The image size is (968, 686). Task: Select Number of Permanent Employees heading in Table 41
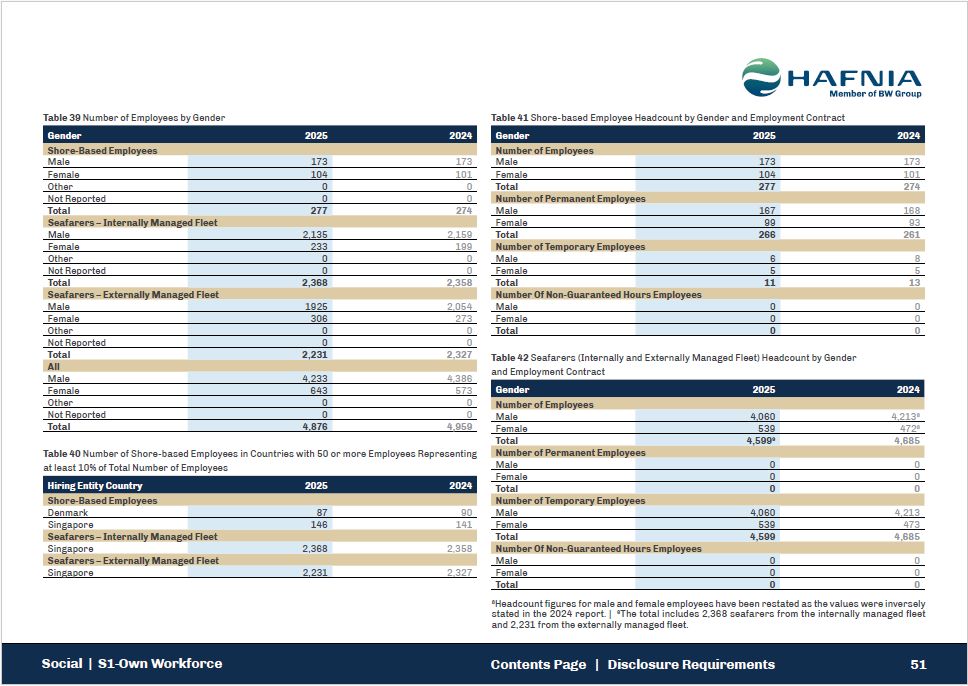pyautogui.click(x=570, y=199)
